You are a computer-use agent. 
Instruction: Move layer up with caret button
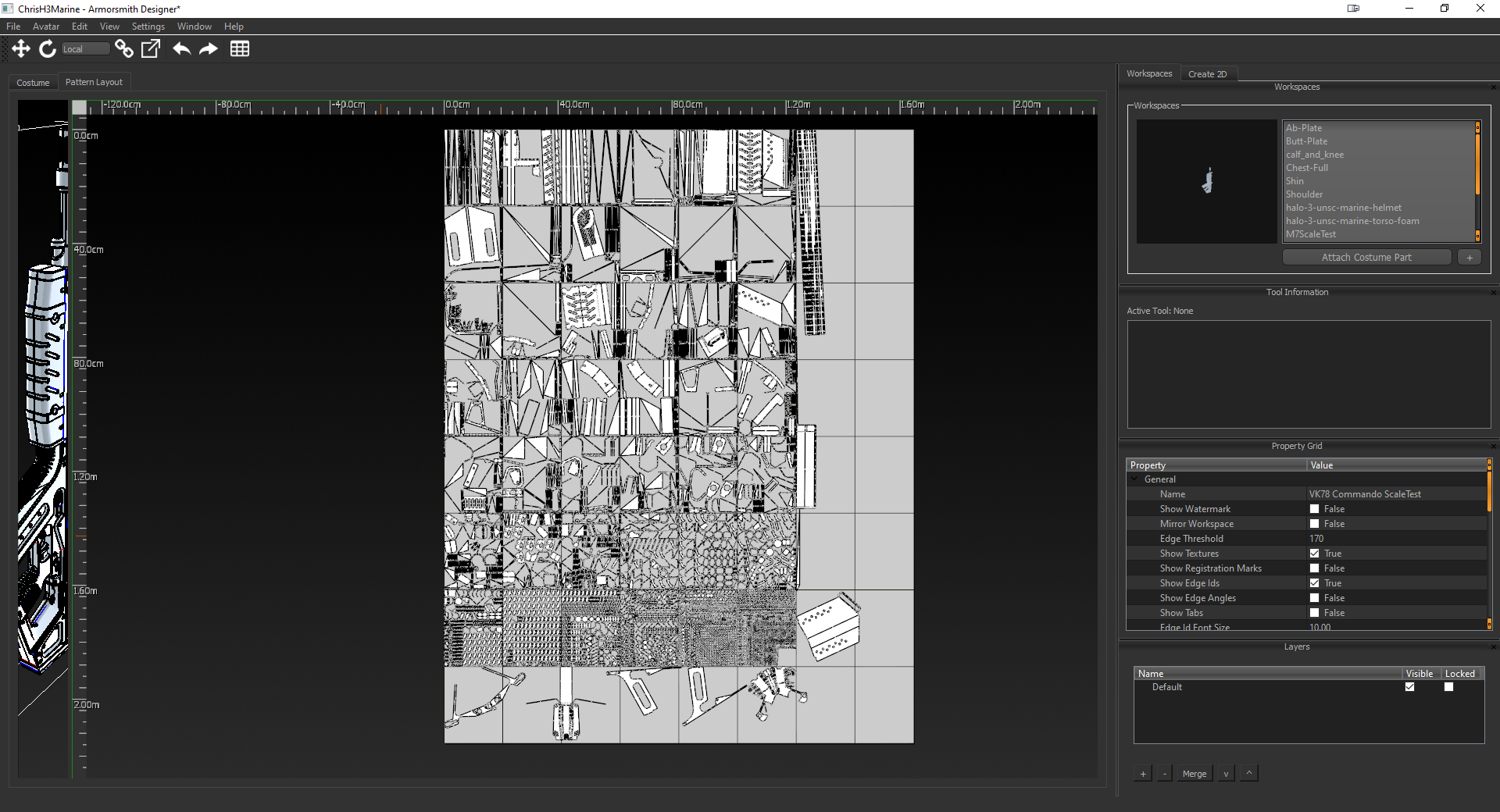click(x=1249, y=773)
